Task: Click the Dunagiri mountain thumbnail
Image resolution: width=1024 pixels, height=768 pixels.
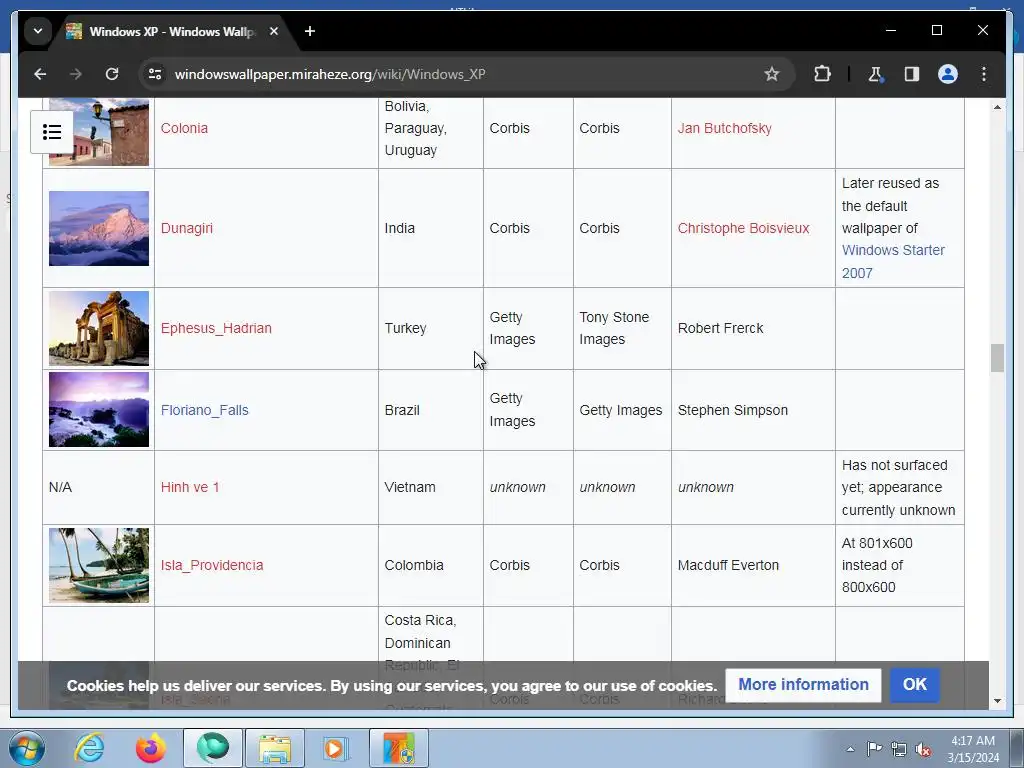Action: [99, 228]
